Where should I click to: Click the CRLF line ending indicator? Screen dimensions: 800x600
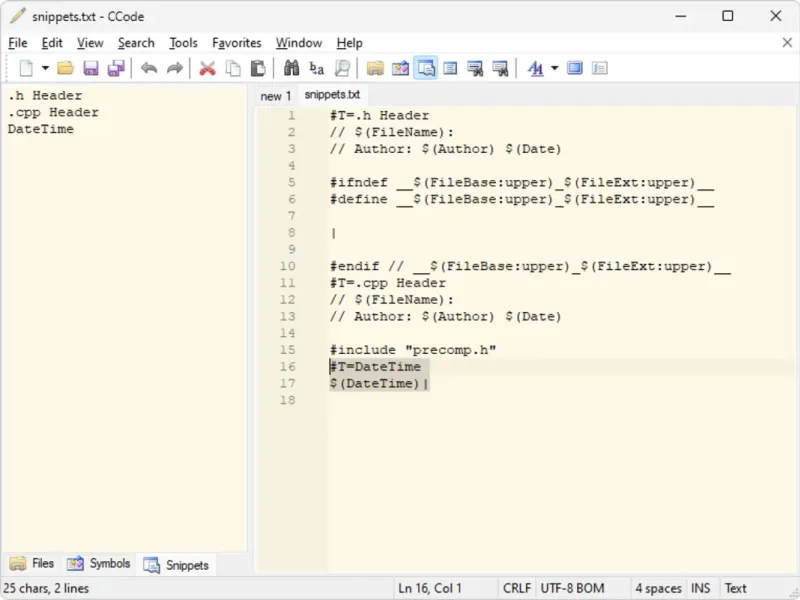pos(517,588)
